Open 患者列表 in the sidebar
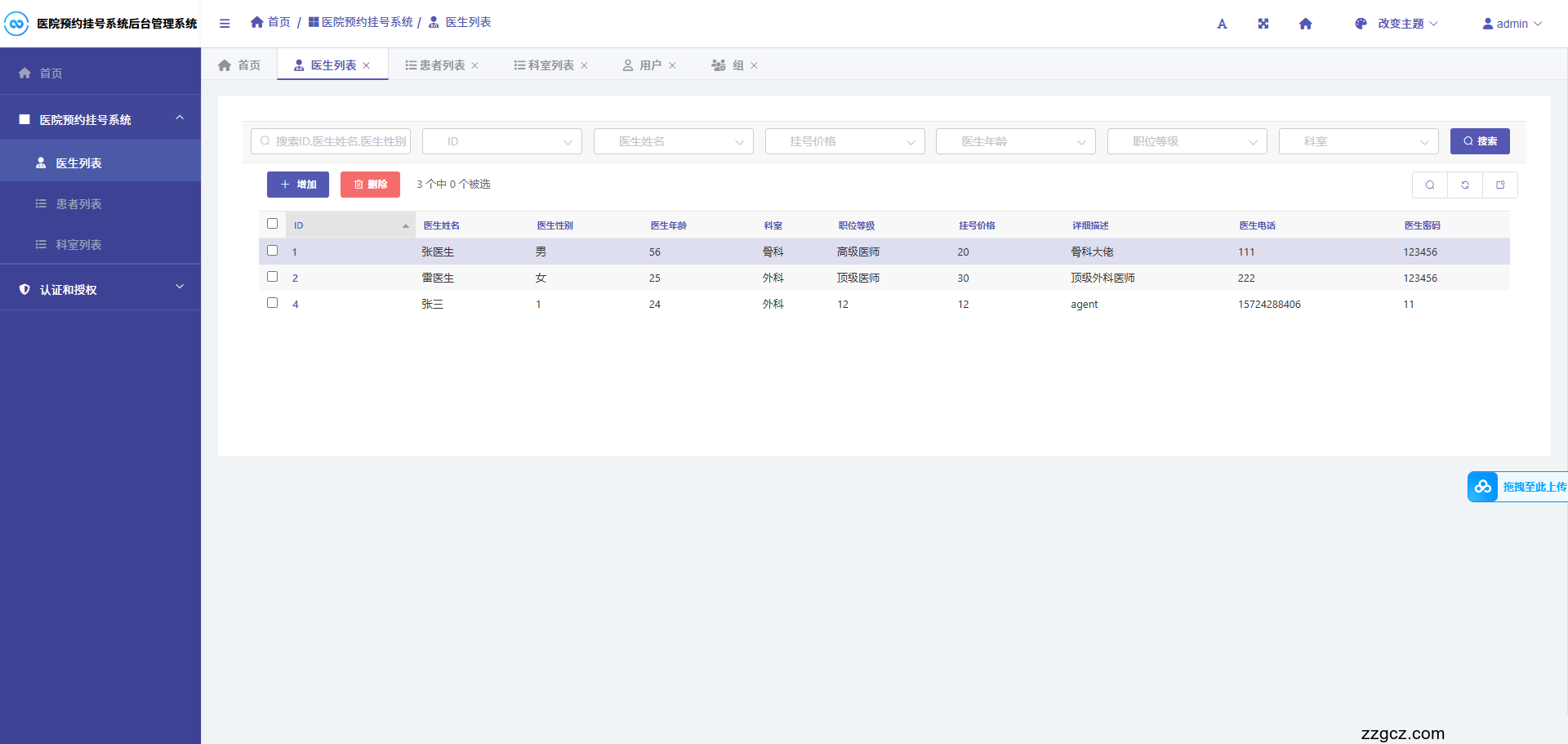1568x744 pixels. click(x=78, y=204)
